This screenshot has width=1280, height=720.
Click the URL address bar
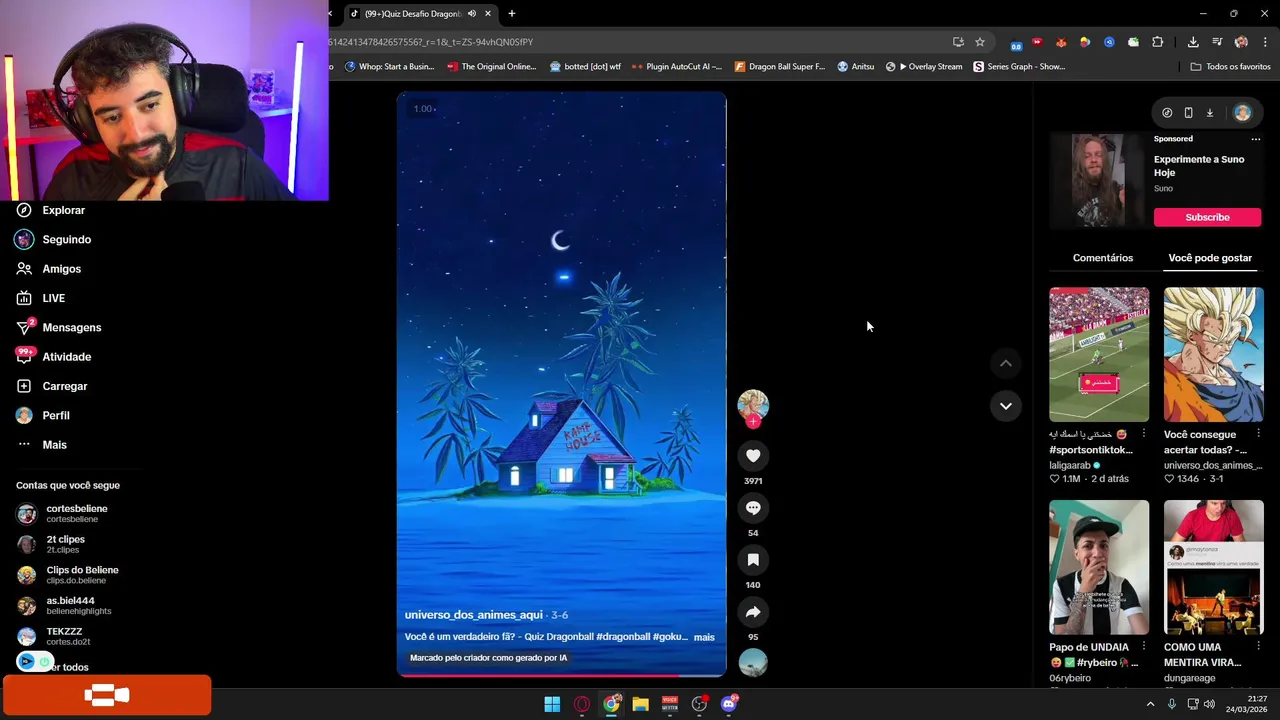640,42
